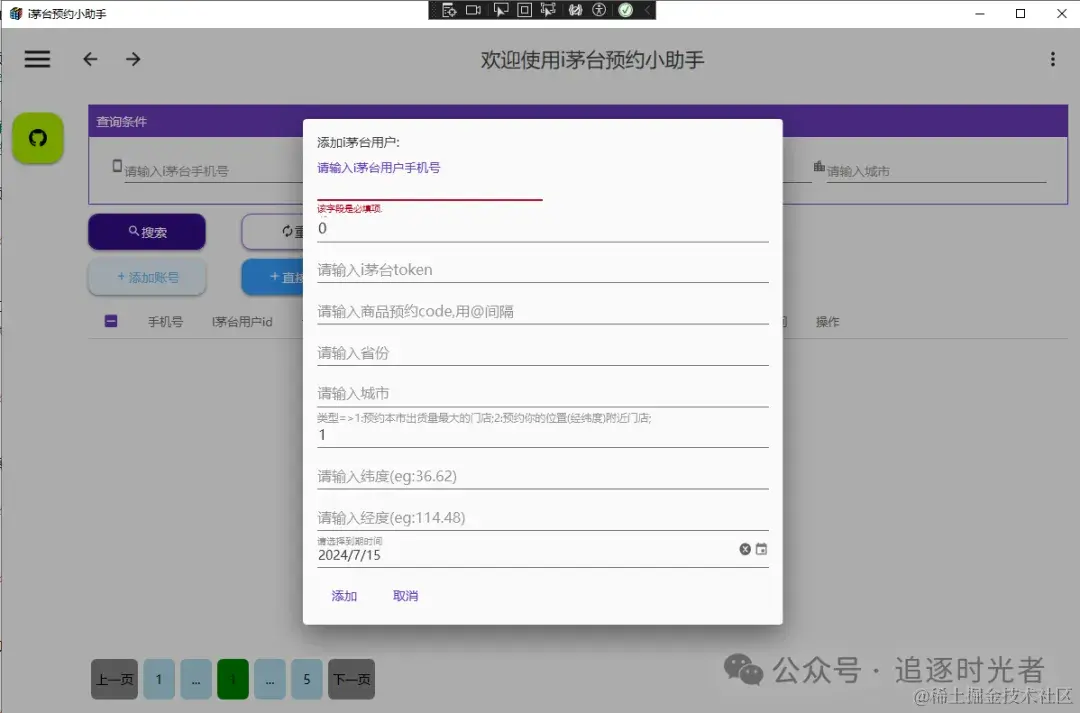1080x713 pixels.
Task: Click the green checkmark in the capture toolbar
Action: 627,11
